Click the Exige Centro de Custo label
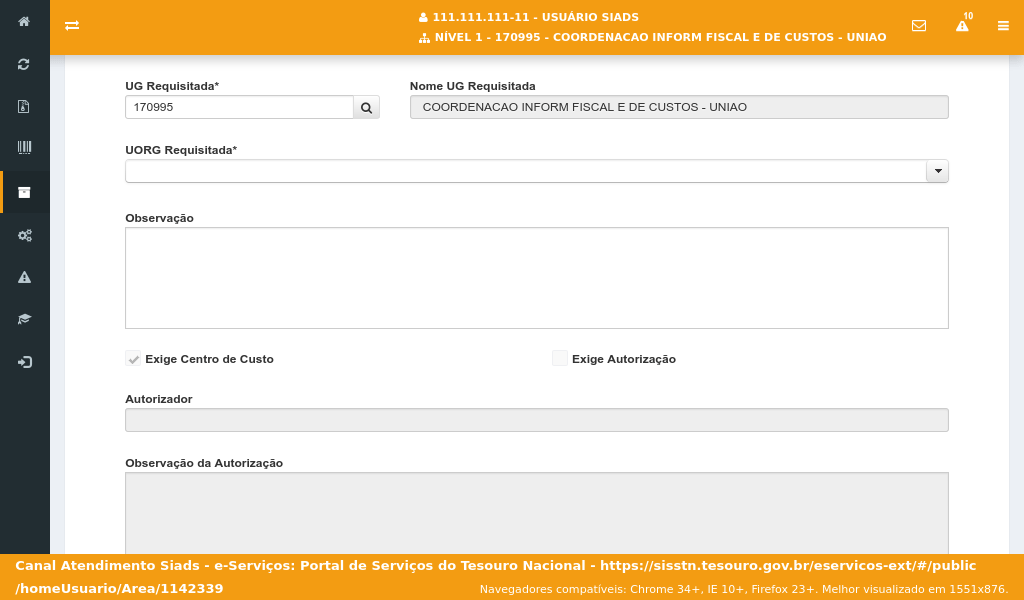 click(210, 359)
